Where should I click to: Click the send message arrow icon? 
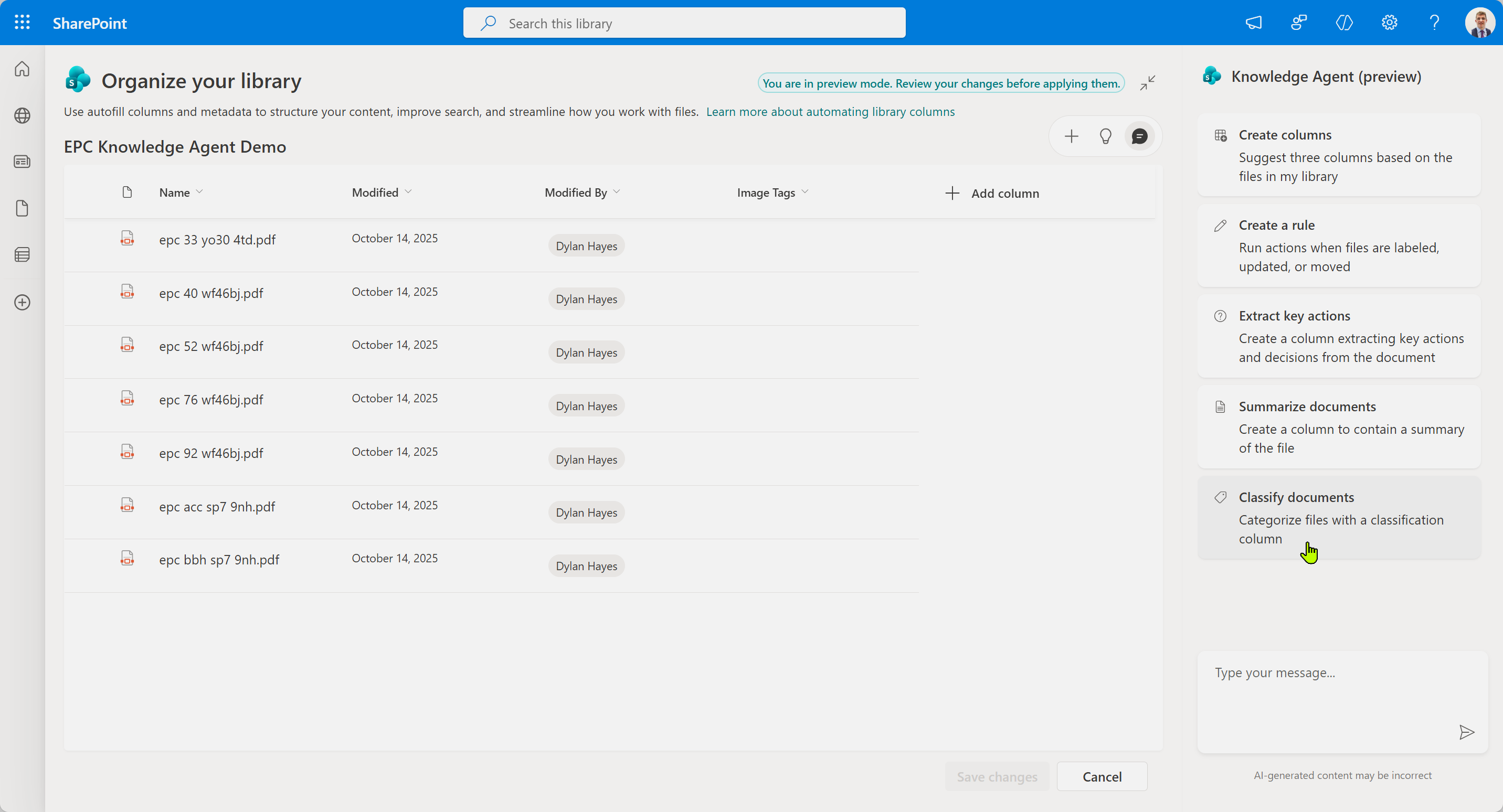pos(1466,732)
